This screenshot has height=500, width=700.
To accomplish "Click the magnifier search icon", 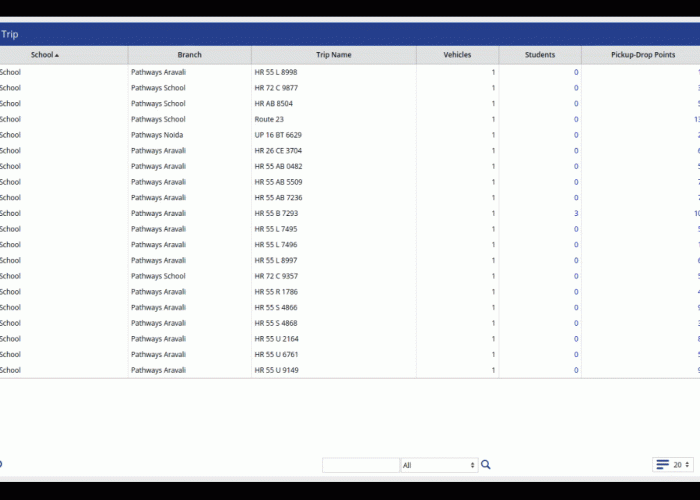I will coord(486,465).
